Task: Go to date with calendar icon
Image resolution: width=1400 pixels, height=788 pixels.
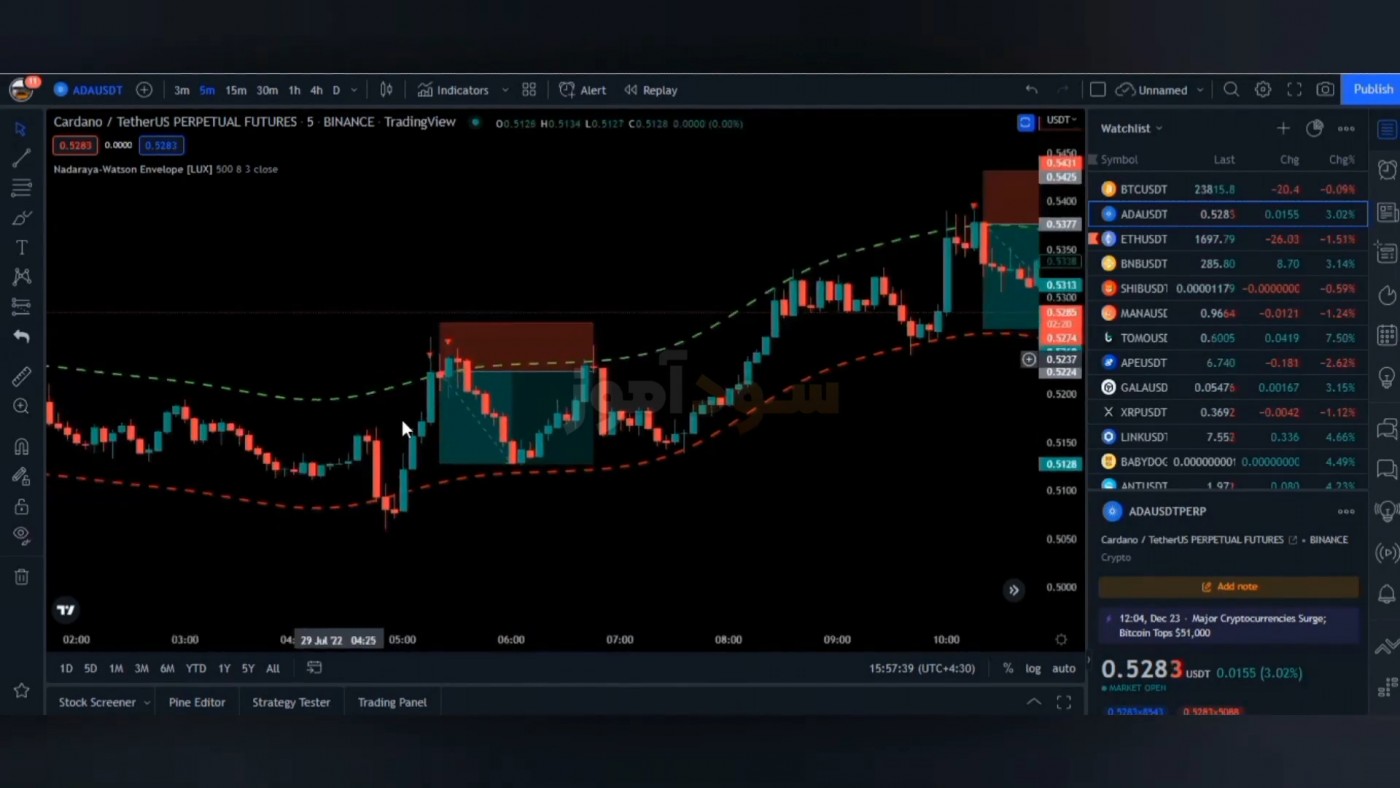Action: point(314,668)
